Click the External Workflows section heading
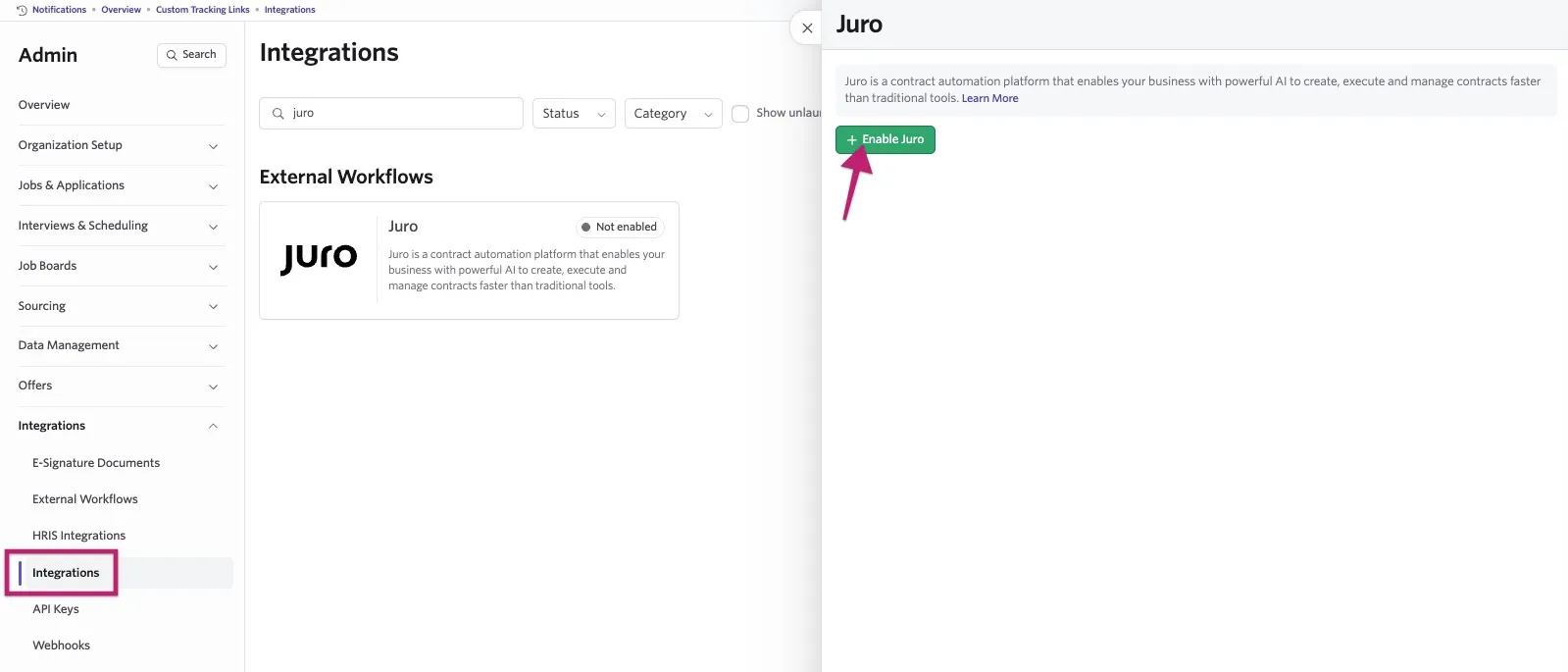The height and width of the screenshot is (672, 1568). pos(346,177)
